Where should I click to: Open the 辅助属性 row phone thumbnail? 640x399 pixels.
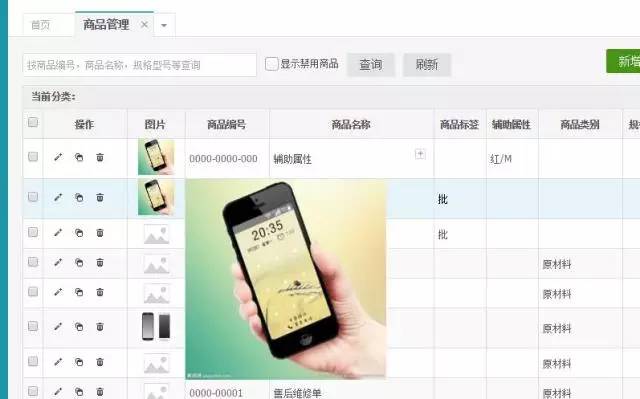point(156,157)
